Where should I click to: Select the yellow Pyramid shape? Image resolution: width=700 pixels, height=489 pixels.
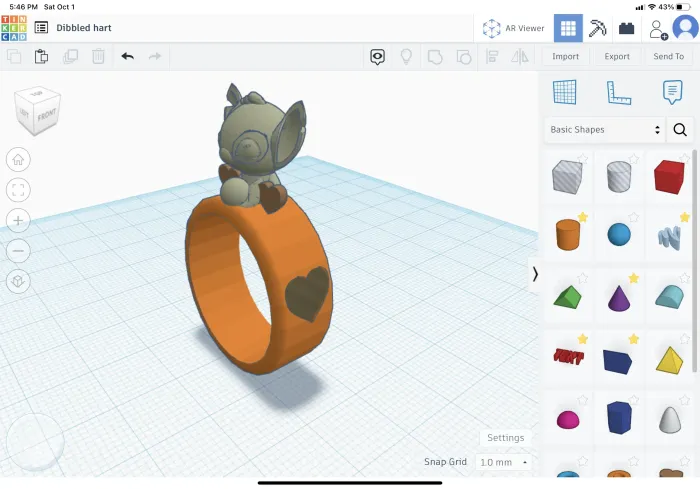pyautogui.click(x=670, y=360)
